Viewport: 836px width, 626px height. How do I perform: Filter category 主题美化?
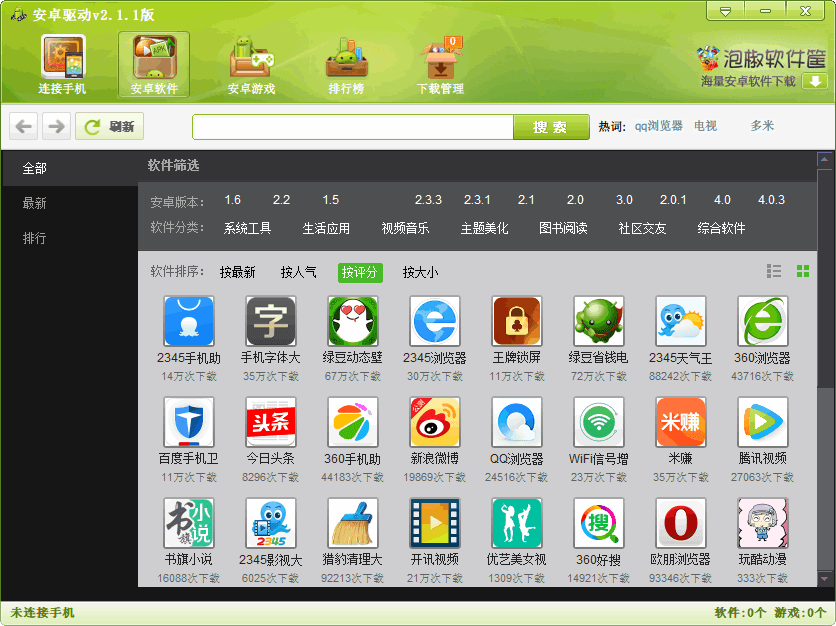[484, 228]
